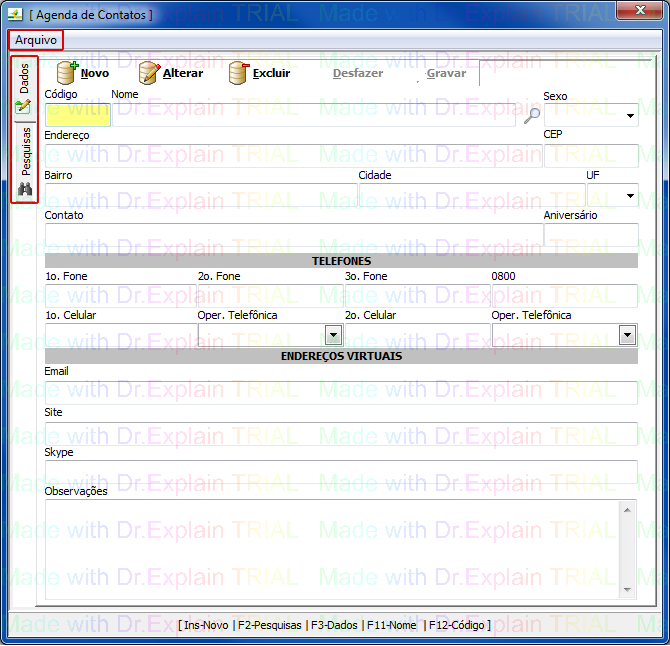The height and width of the screenshot is (646, 670).
Task: Click the edit note icon in the sidebar
Action: pyautogui.click(x=23, y=107)
